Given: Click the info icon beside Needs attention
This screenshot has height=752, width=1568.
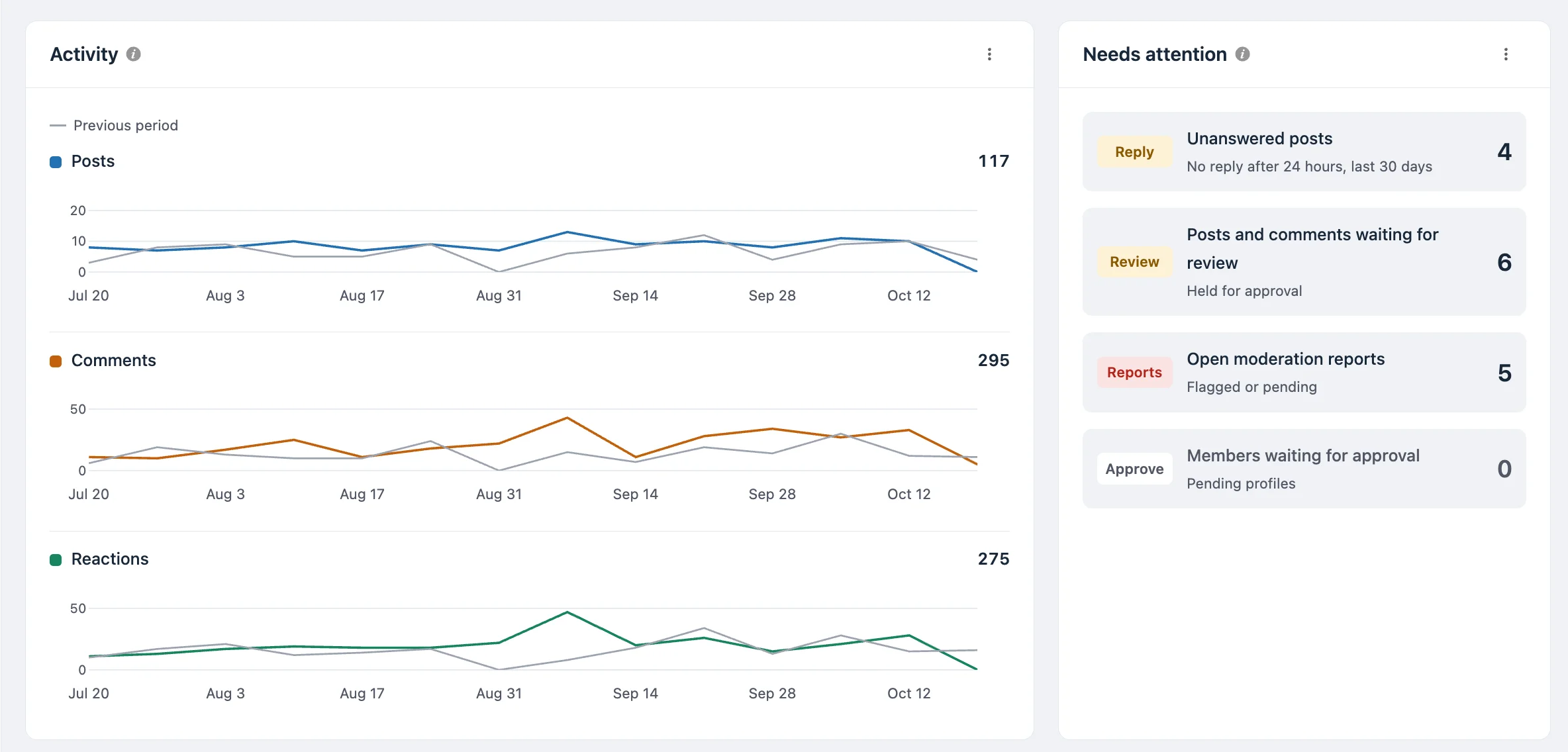Looking at the screenshot, I should [1243, 54].
